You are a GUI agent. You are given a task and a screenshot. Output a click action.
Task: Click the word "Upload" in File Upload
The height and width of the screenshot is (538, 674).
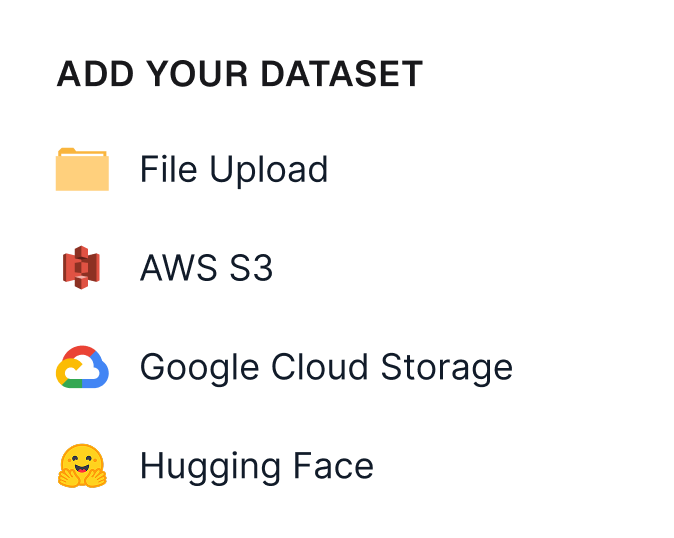coord(269,171)
